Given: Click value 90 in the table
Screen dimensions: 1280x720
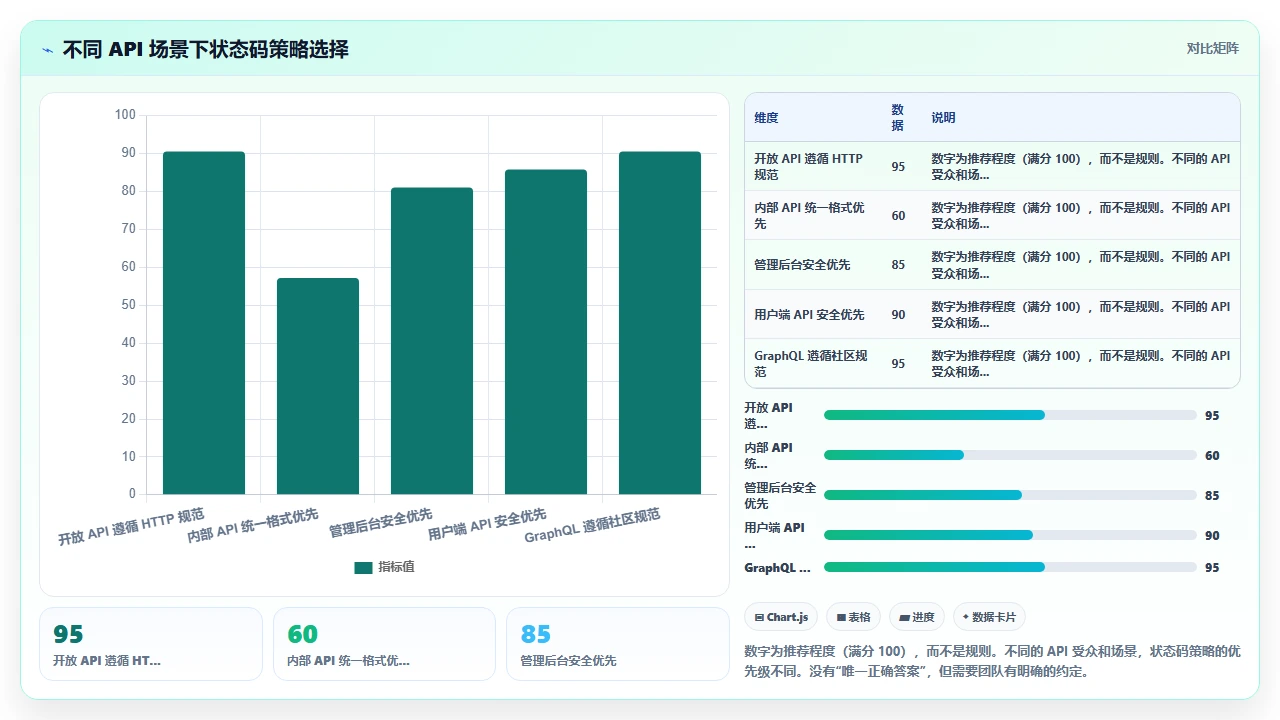Looking at the screenshot, I should [x=898, y=314].
